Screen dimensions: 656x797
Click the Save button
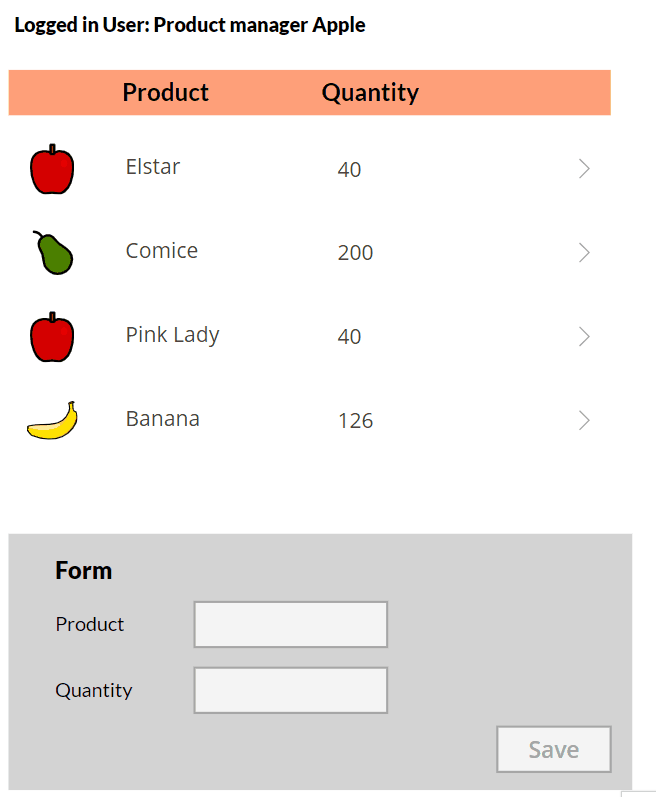[554, 749]
